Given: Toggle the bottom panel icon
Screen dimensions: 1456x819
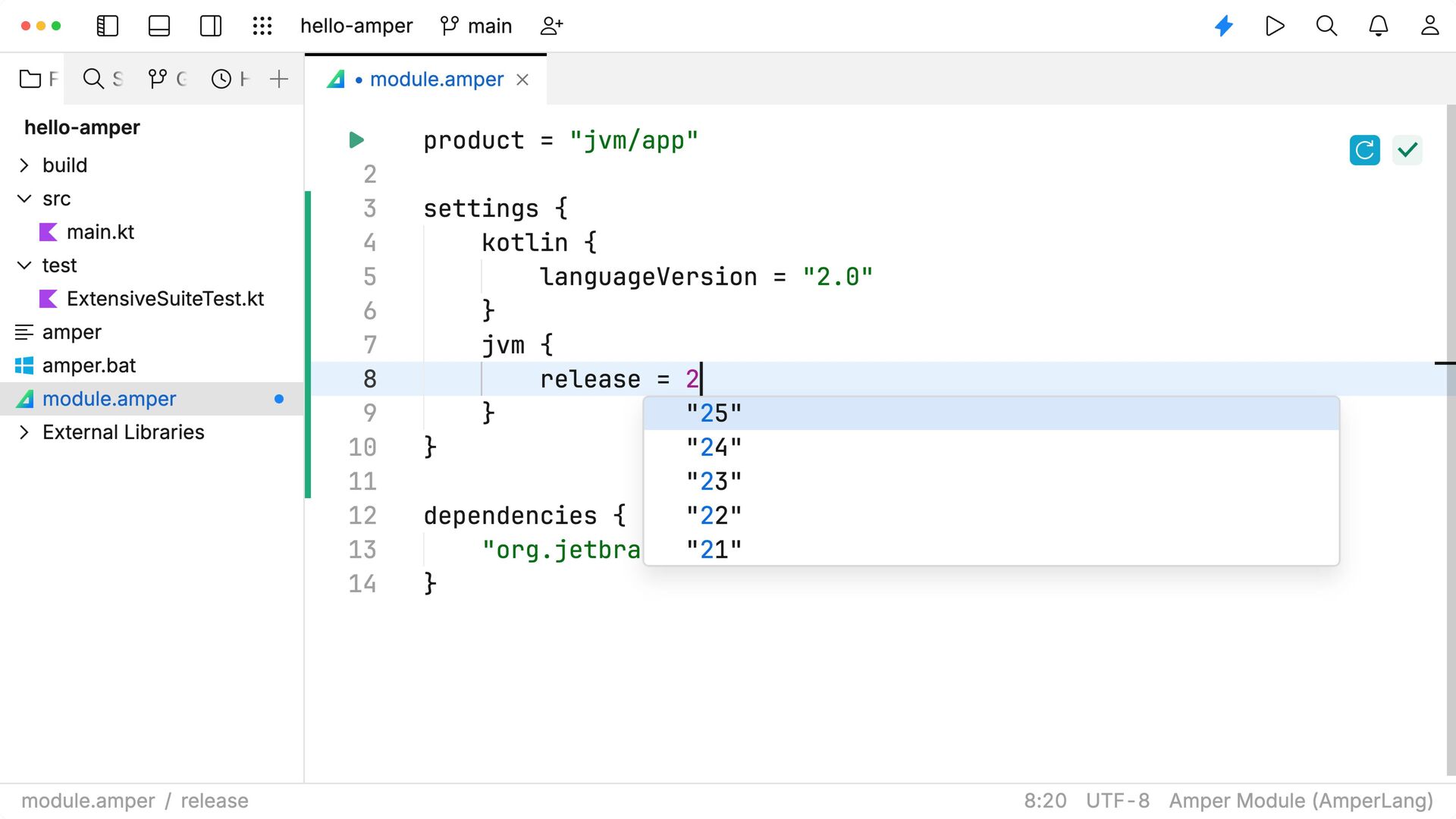Looking at the screenshot, I should (x=159, y=26).
